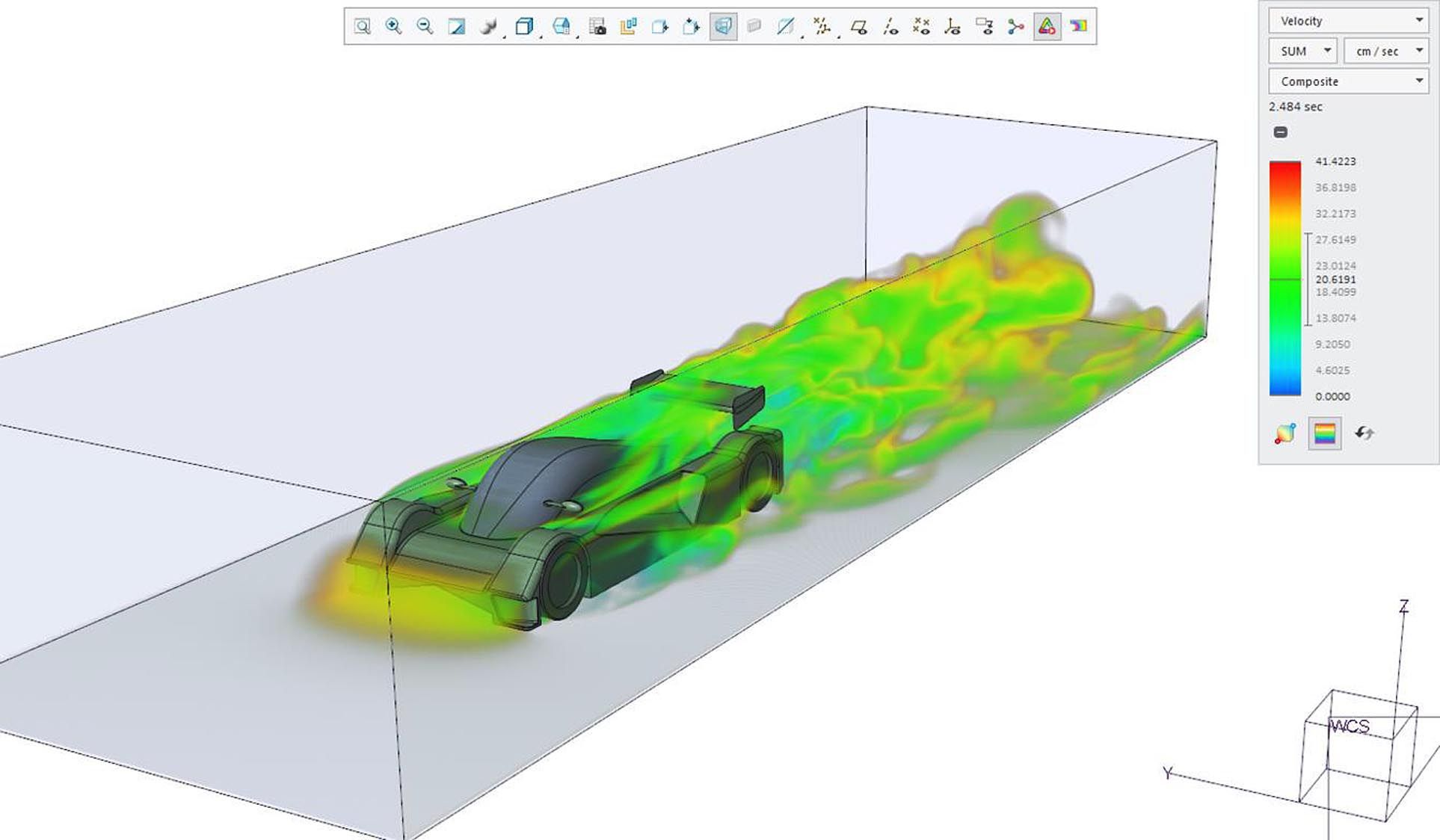Image resolution: width=1440 pixels, height=840 pixels.
Task: Click the Zoom to Fit icon
Action: pyautogui.click(x=362, y=27)
